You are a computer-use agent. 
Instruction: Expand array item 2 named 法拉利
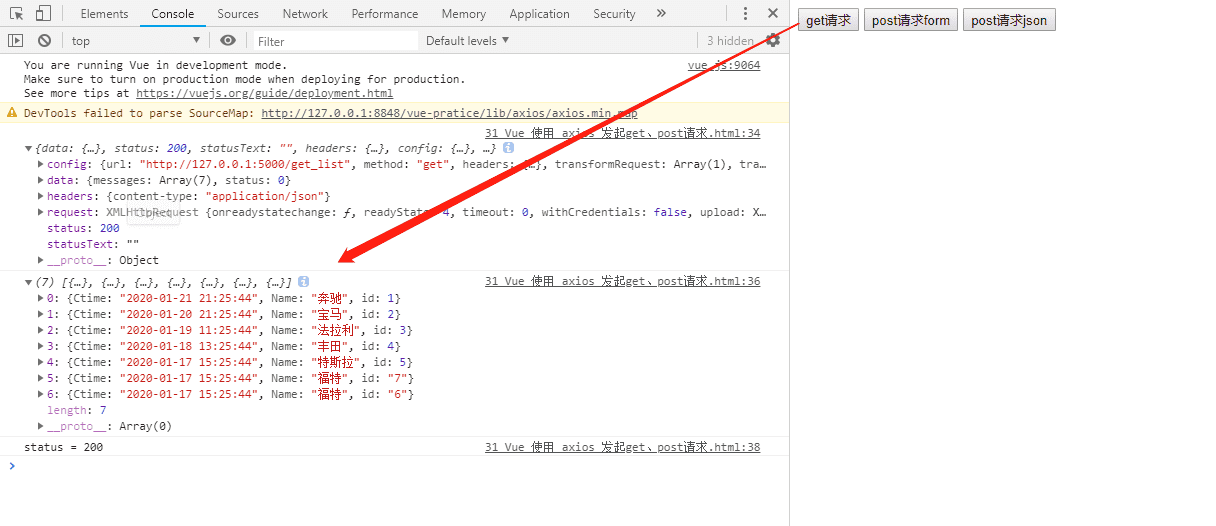(40, 330)
